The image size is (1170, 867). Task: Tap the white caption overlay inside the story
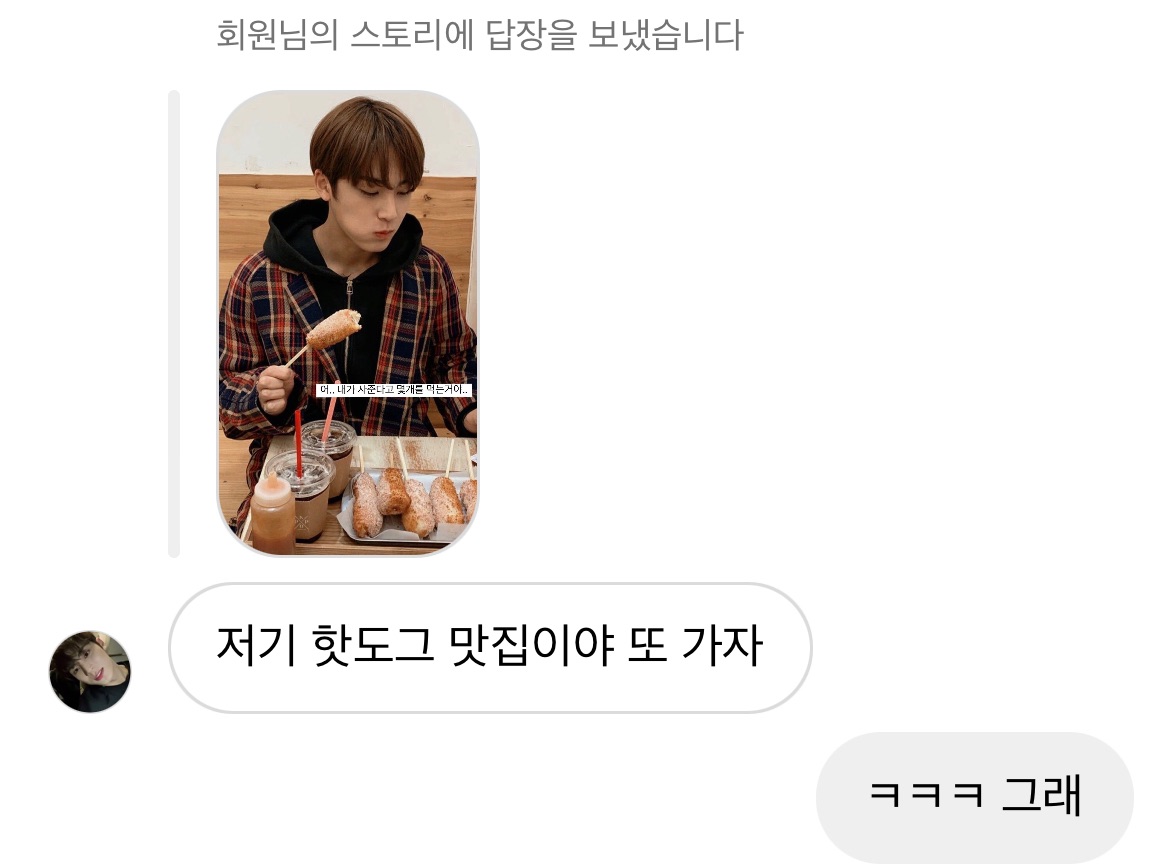394,389
